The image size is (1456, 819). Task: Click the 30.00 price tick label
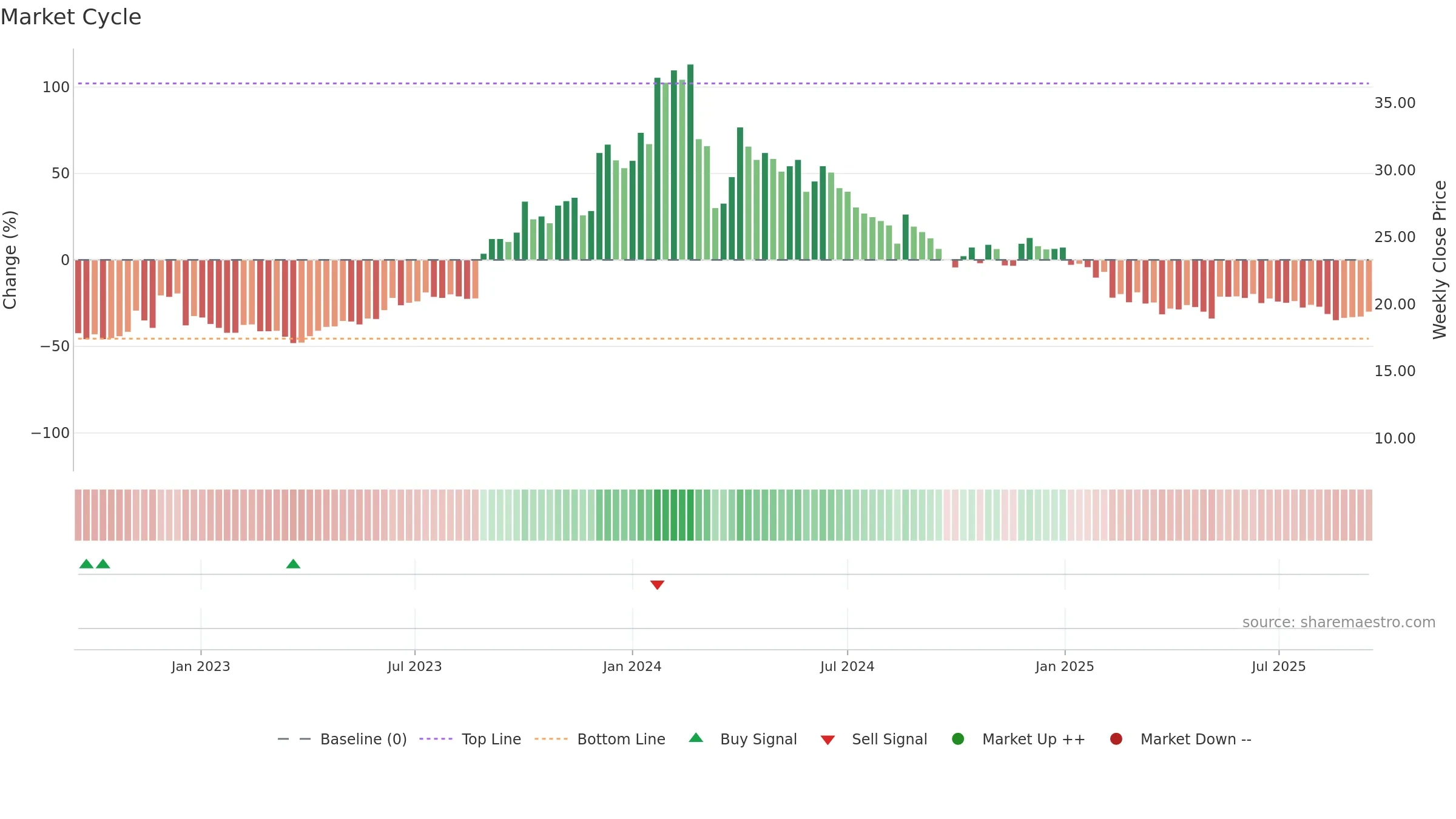click(1395, 170)
